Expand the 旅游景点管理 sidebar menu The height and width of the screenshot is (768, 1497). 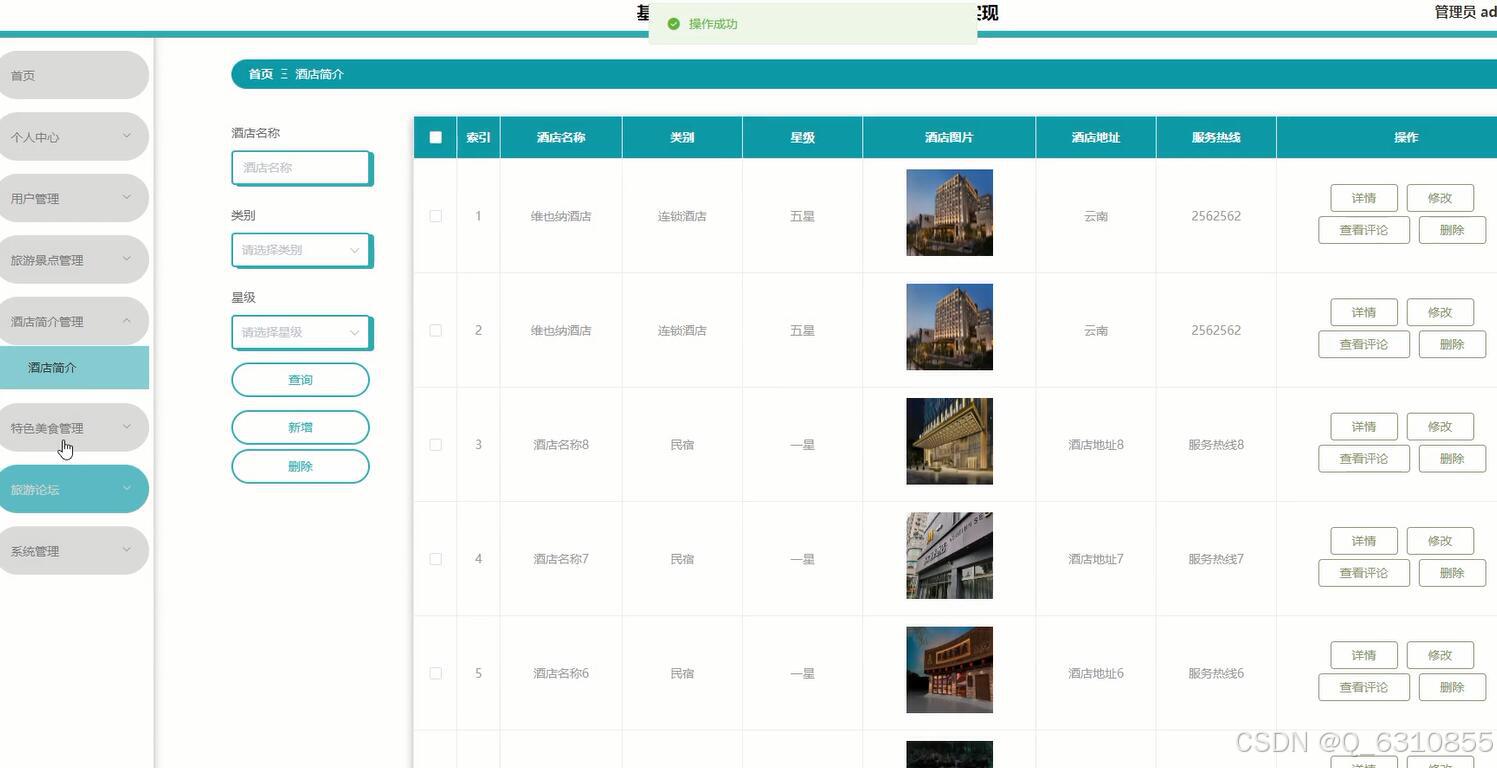point(72,260)
